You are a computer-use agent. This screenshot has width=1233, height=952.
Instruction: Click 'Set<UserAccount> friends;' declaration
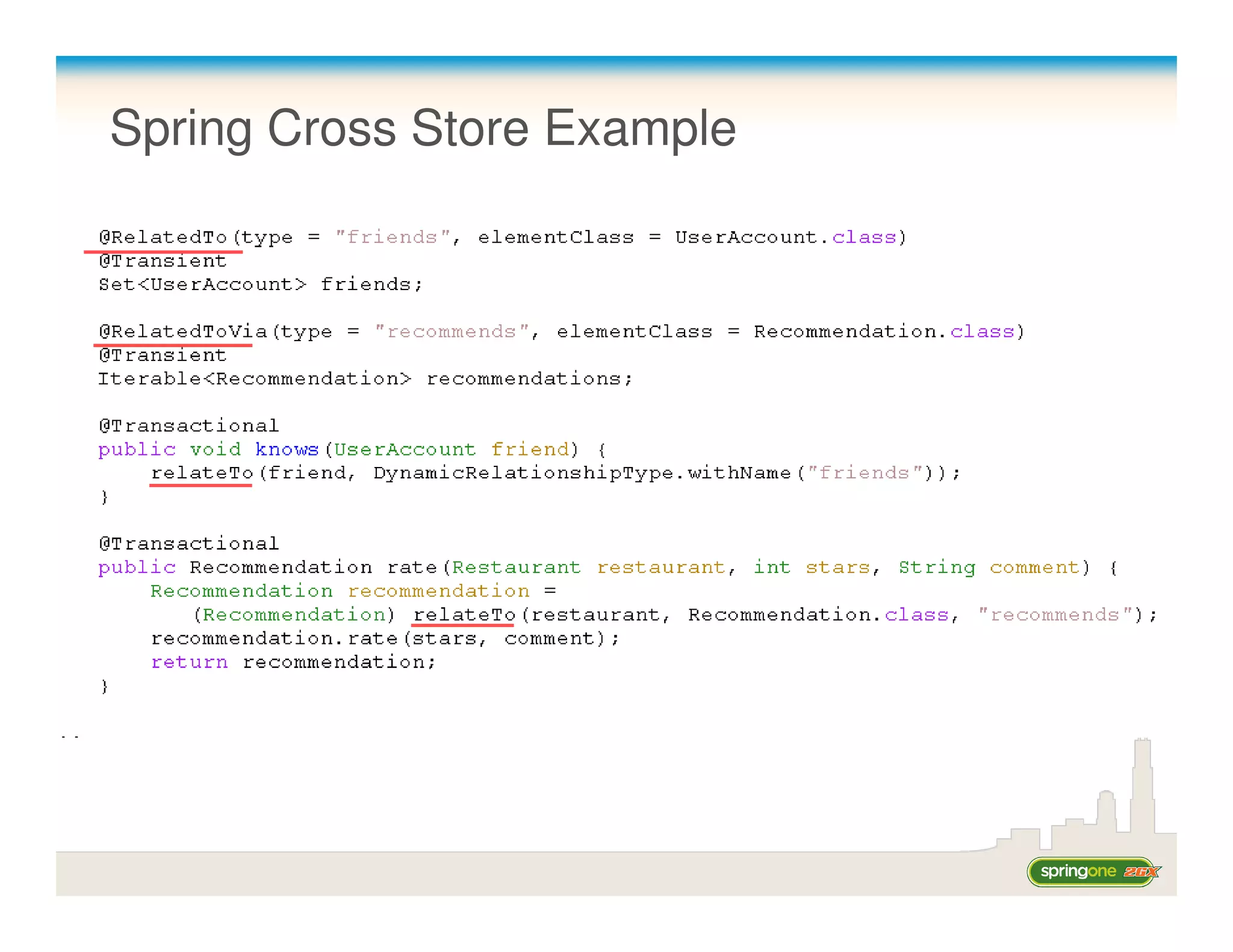[261, 284]
